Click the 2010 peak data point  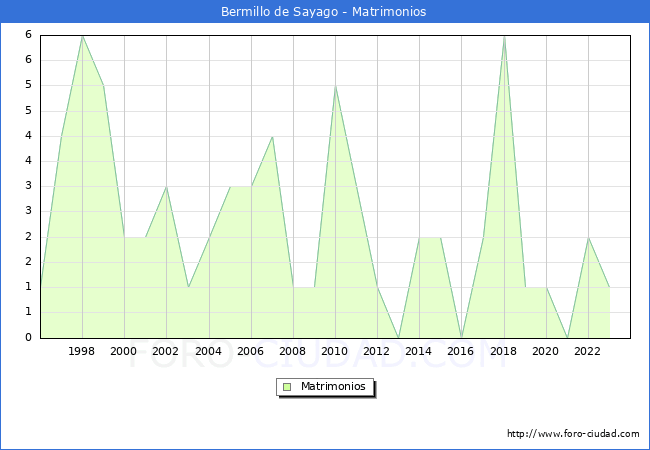[x=335, y=86]
